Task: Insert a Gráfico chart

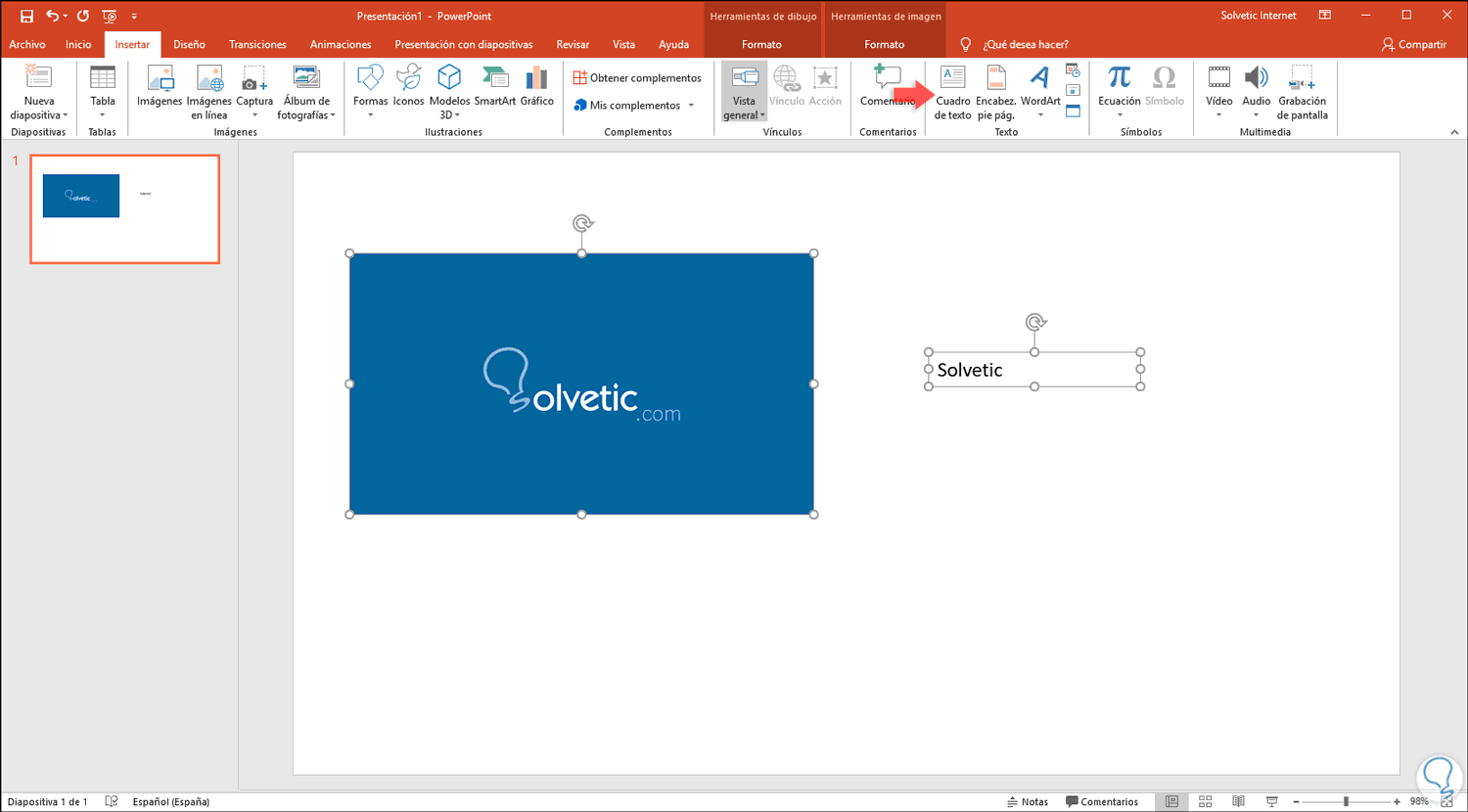Action: click(x=536, y=87)
